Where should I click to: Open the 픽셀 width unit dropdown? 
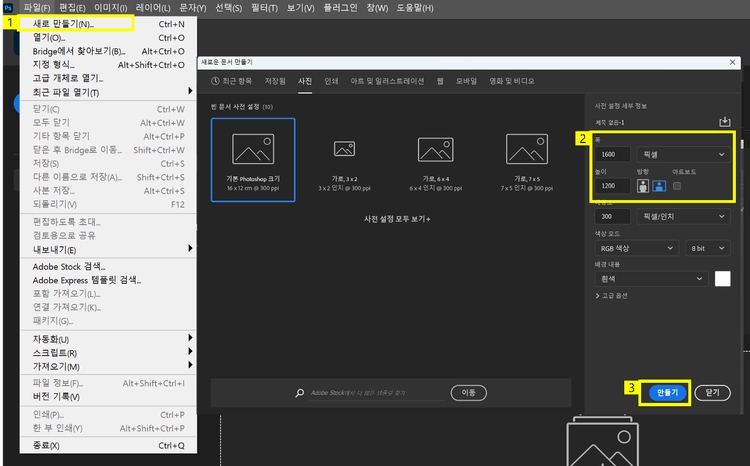[684, 155]
